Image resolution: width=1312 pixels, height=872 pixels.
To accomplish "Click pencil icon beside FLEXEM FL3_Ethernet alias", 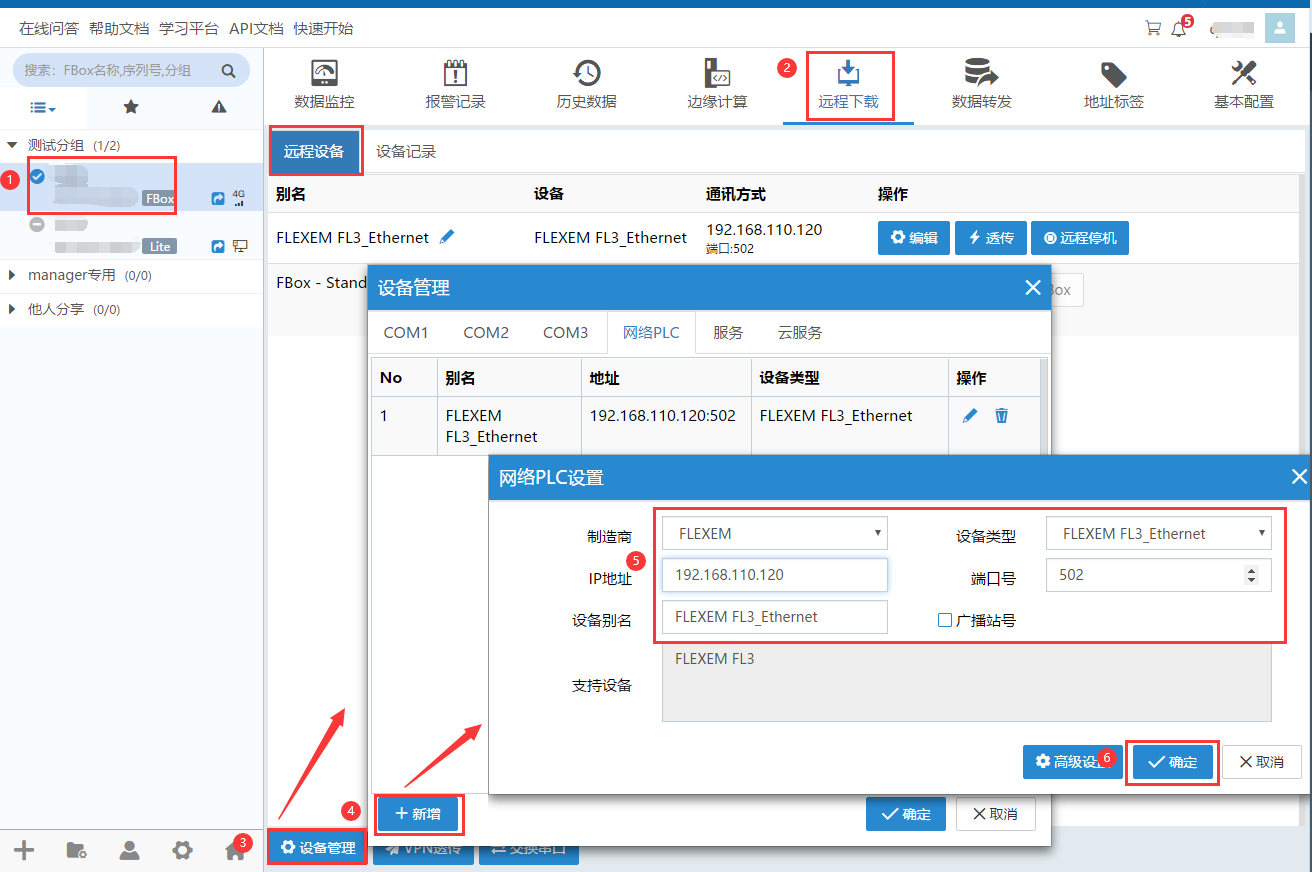I will click(x=447, y=237).
